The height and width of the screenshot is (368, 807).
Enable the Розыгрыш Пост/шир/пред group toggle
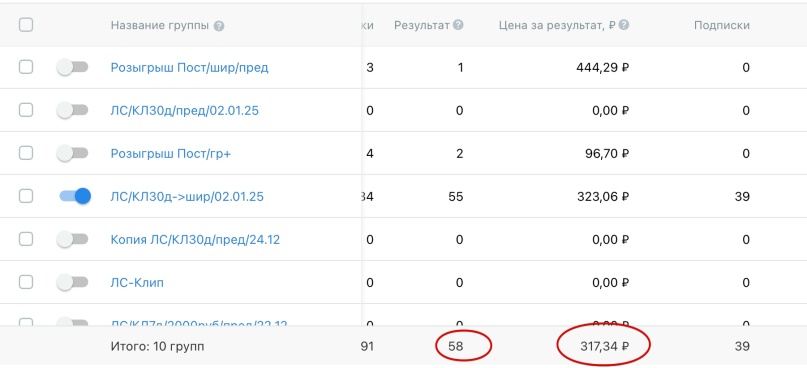tap(73, 67)
